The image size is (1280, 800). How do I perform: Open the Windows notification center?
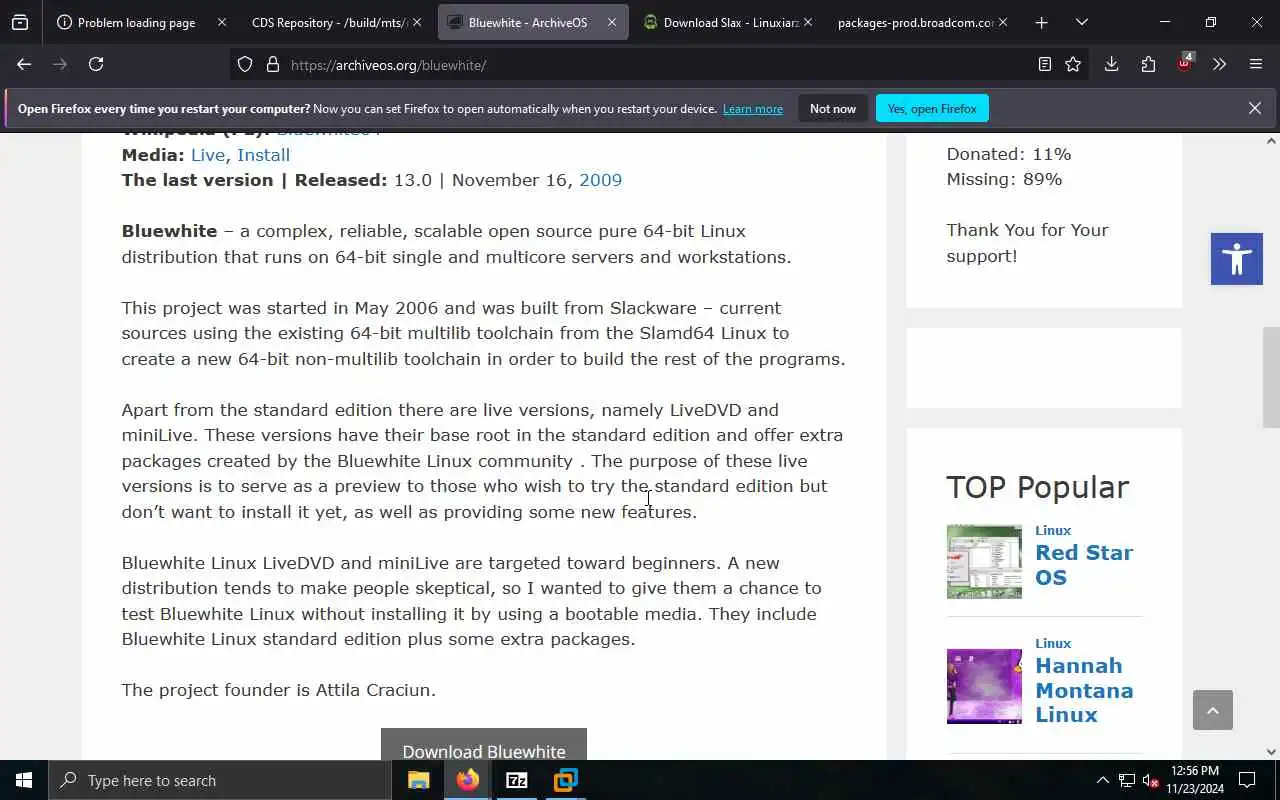[1247, 780]
